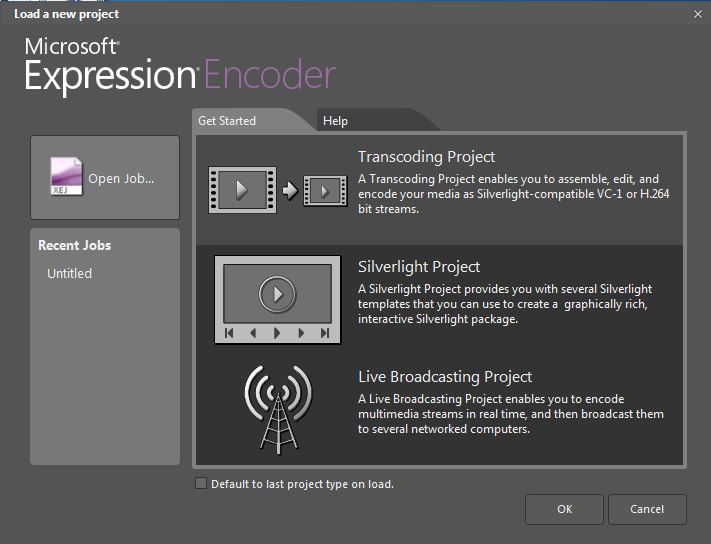Click the Live Broadcasting Project description text
711x544 pixels.
(x=511, y=414)
